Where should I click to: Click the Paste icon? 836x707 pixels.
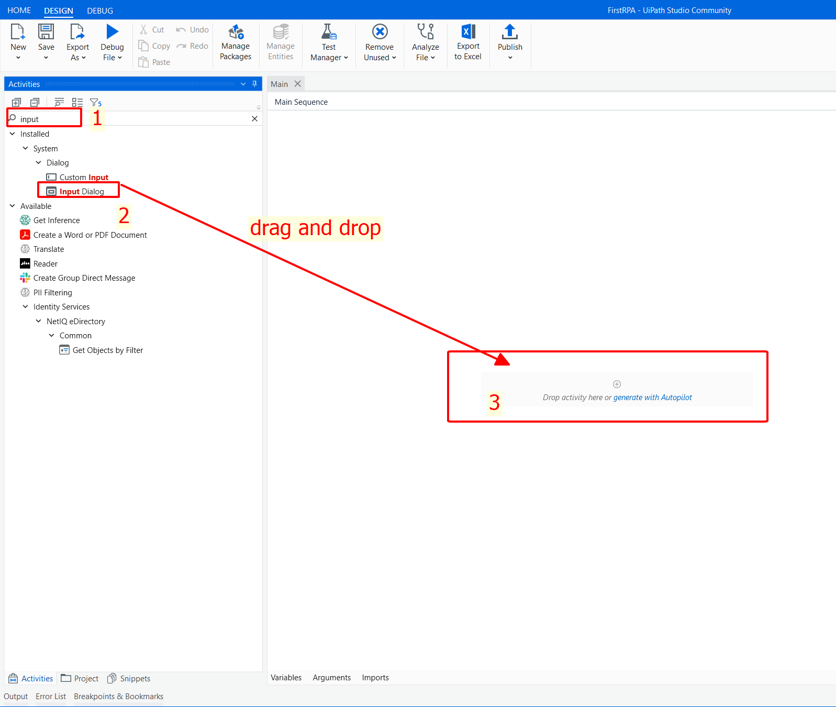click(143, 62)
